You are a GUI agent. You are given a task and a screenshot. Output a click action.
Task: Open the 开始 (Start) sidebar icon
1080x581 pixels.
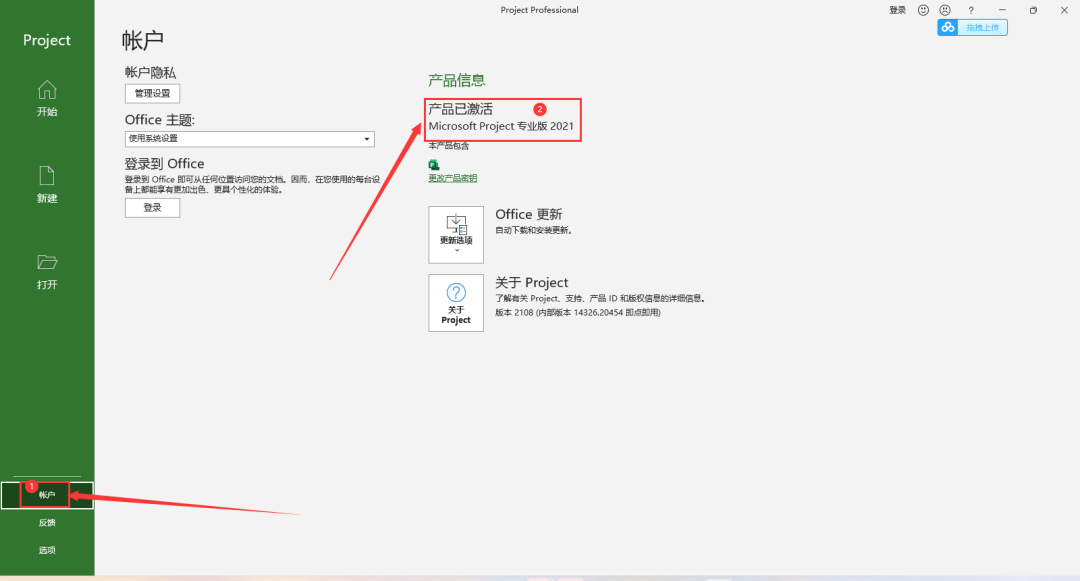(x=46, y=99)
